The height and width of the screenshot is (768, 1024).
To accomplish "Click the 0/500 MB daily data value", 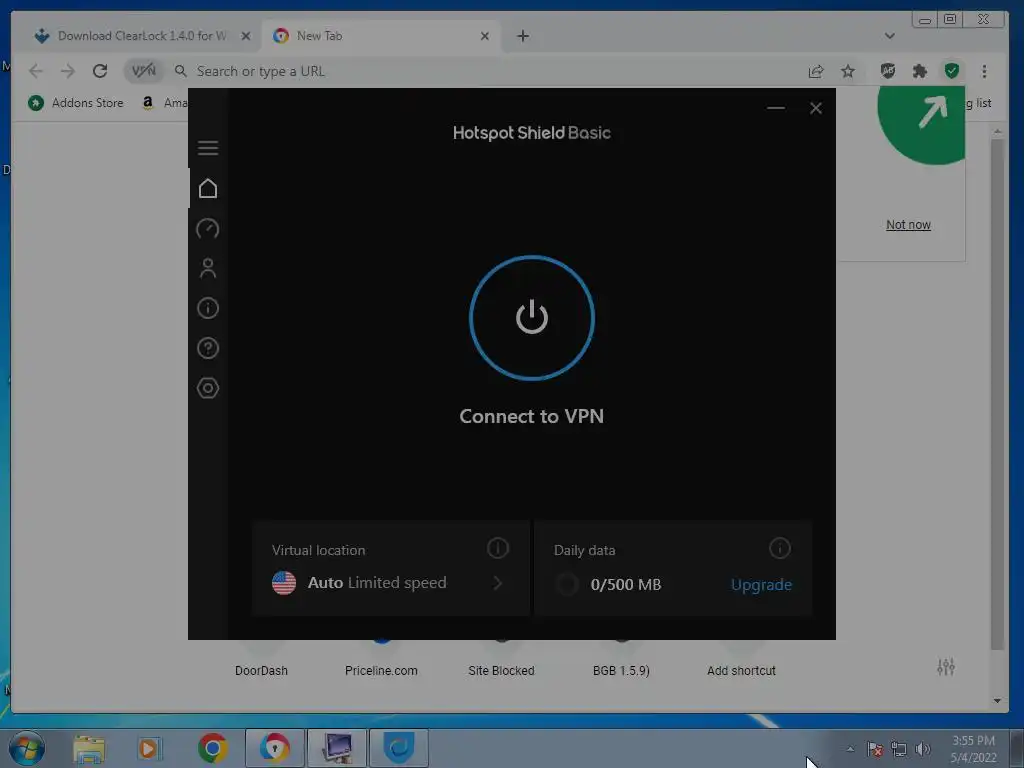I will tap(626, 584).
